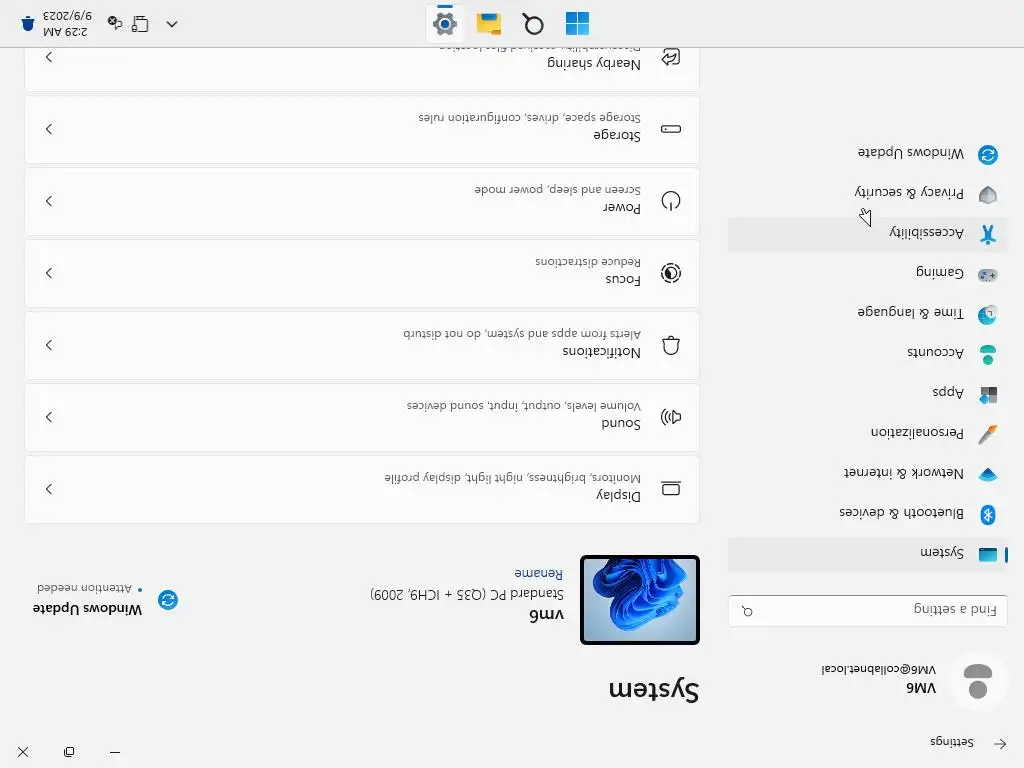
Task: Select System in the sidebar
Action: tap(868, 554)
